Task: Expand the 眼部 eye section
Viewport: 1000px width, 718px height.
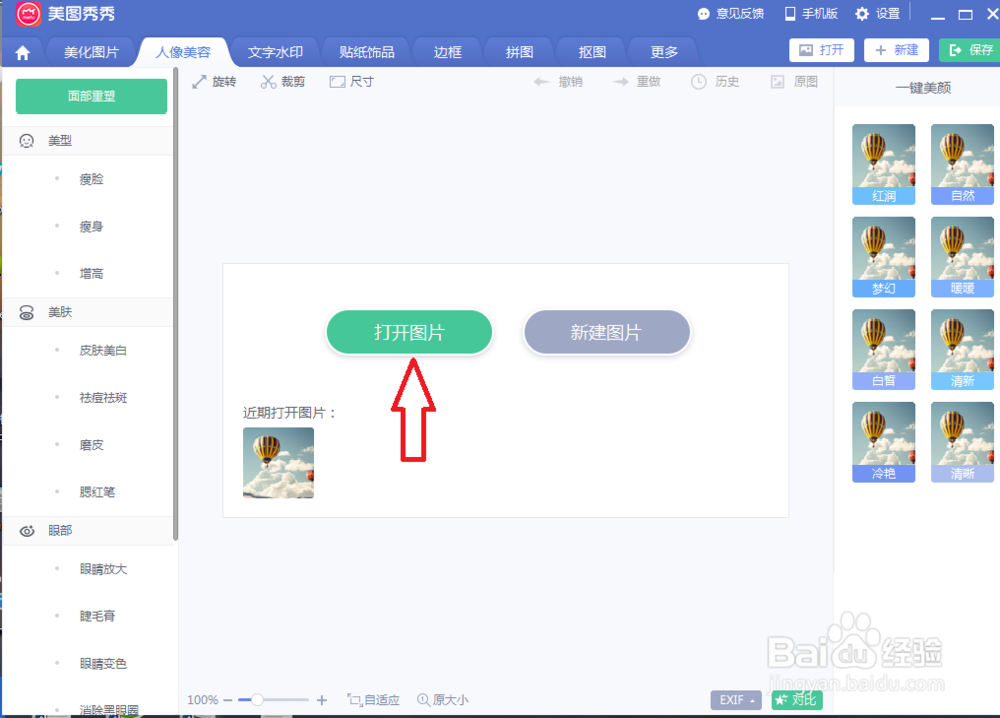Action: coord(58,530)
